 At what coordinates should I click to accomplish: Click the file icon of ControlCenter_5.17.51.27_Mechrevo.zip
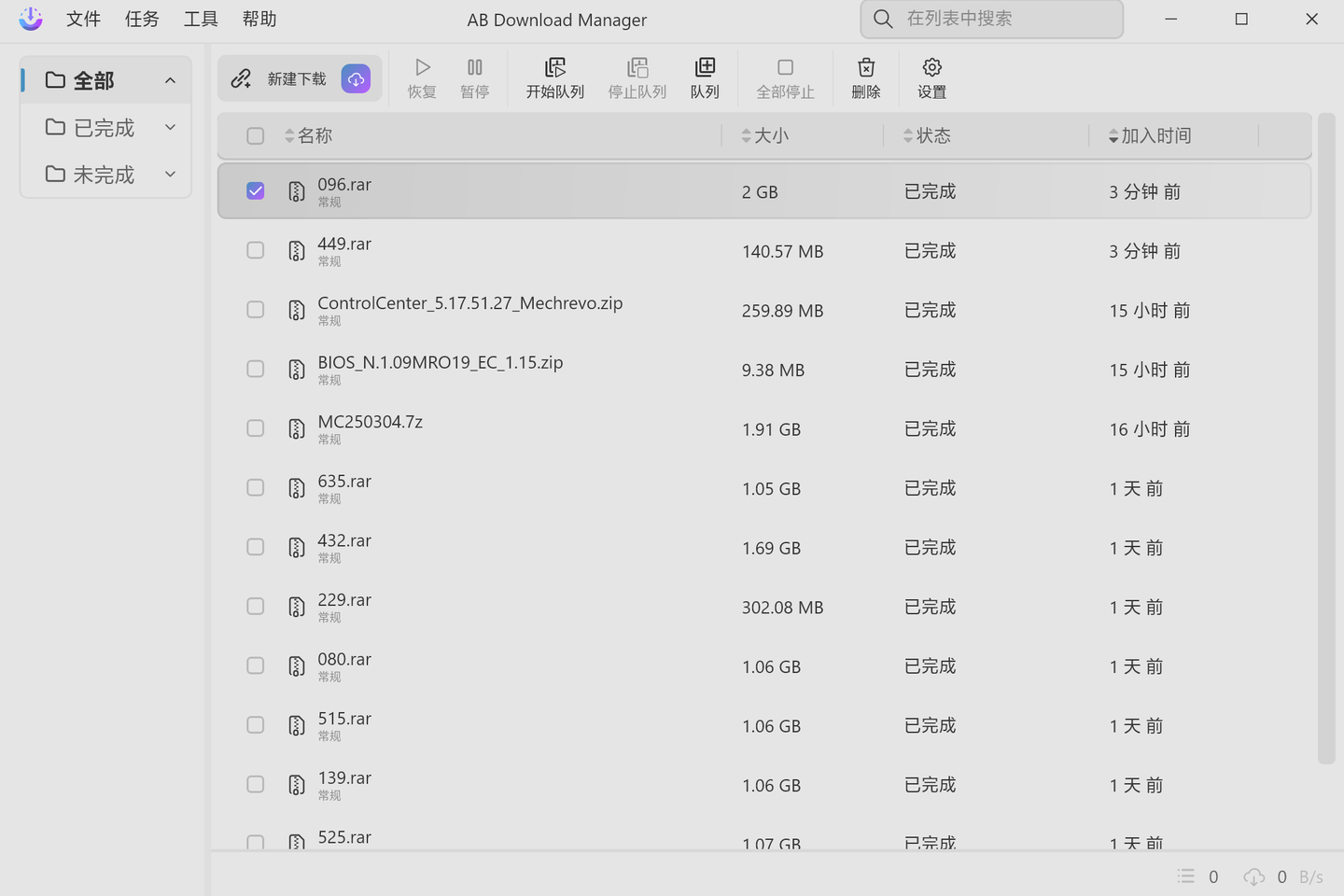click(x=297, y=310)
